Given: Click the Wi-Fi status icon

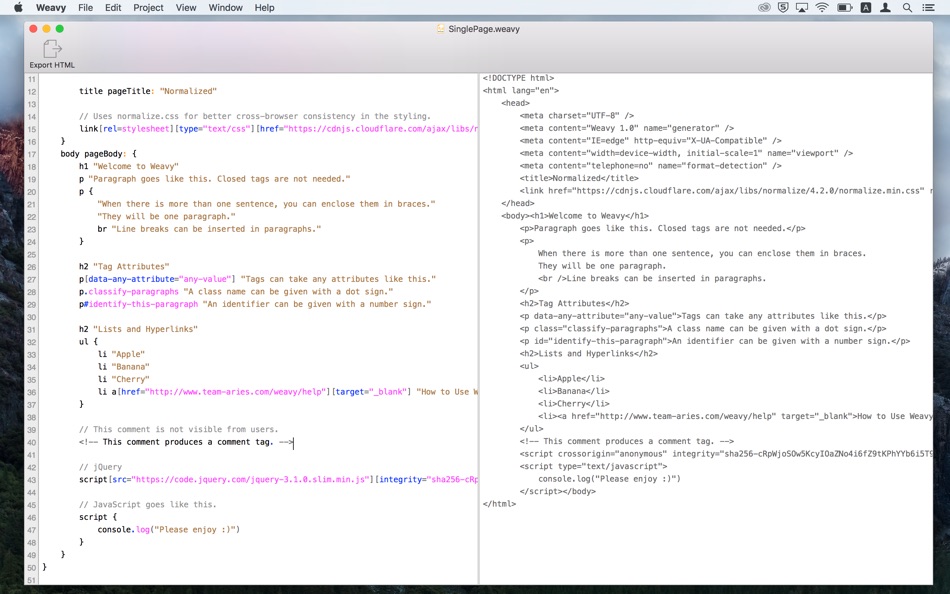Looking at the screenshot, I should click(x=822, y=8).
